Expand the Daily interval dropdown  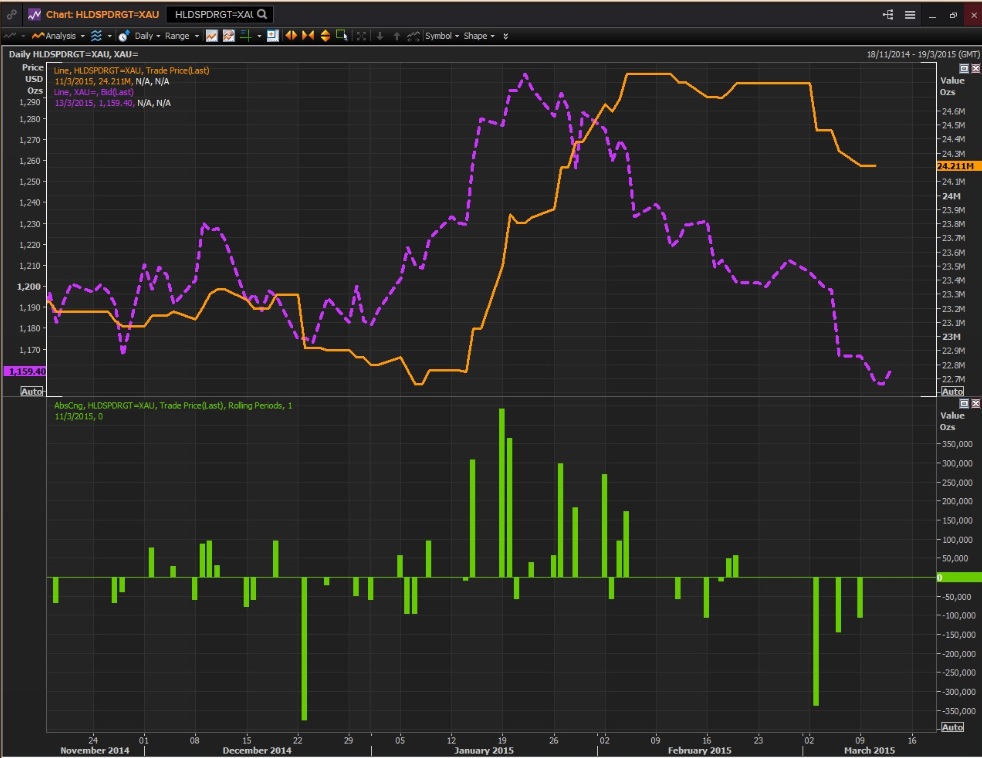(x=145, y=36)
